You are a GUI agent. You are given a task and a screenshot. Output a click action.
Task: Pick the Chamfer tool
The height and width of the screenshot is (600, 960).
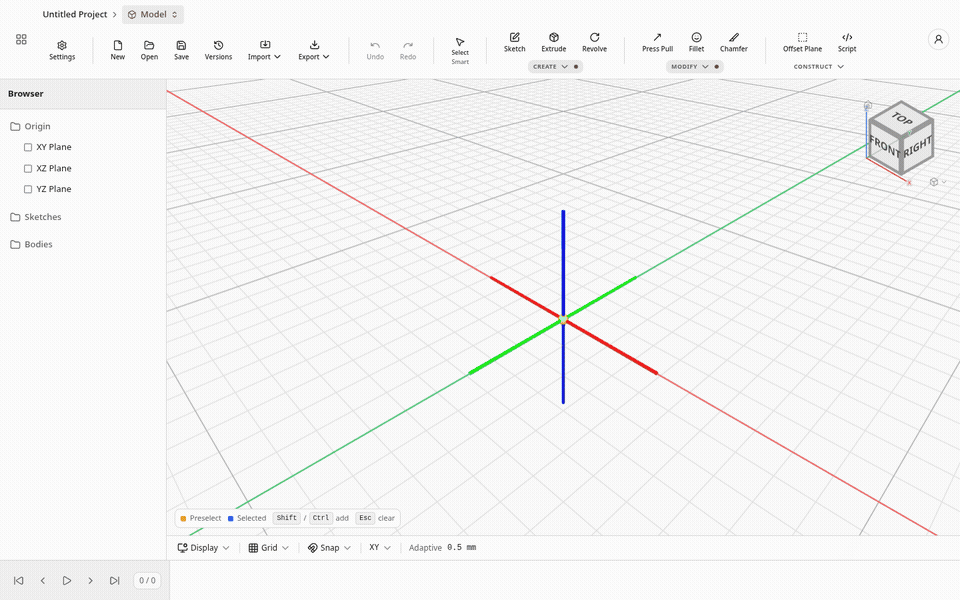(733, 42)
